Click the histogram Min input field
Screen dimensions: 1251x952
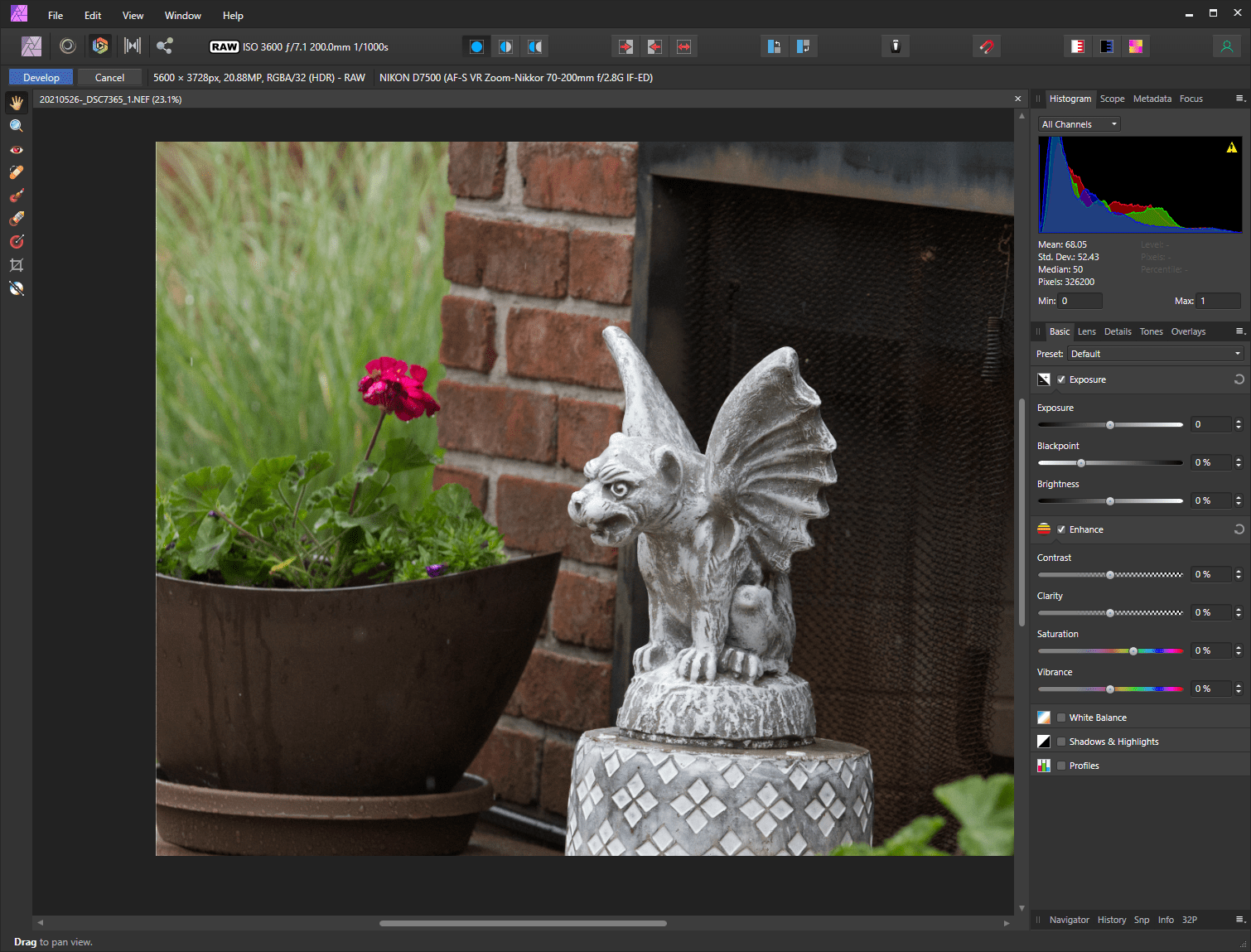(1080, 301)
